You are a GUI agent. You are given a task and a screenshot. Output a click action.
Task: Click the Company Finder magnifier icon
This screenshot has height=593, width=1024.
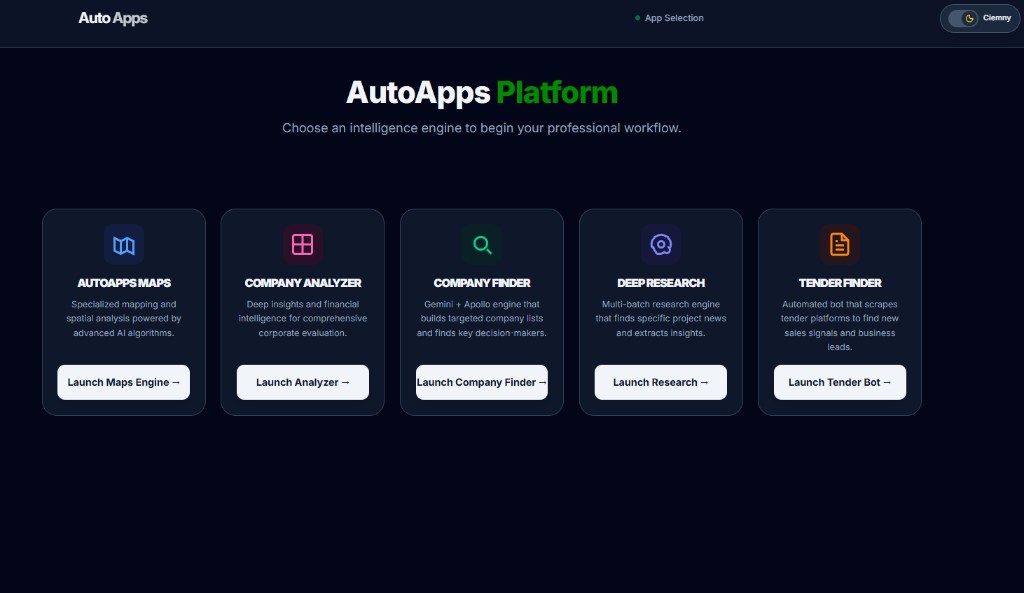tap(482, 245)
